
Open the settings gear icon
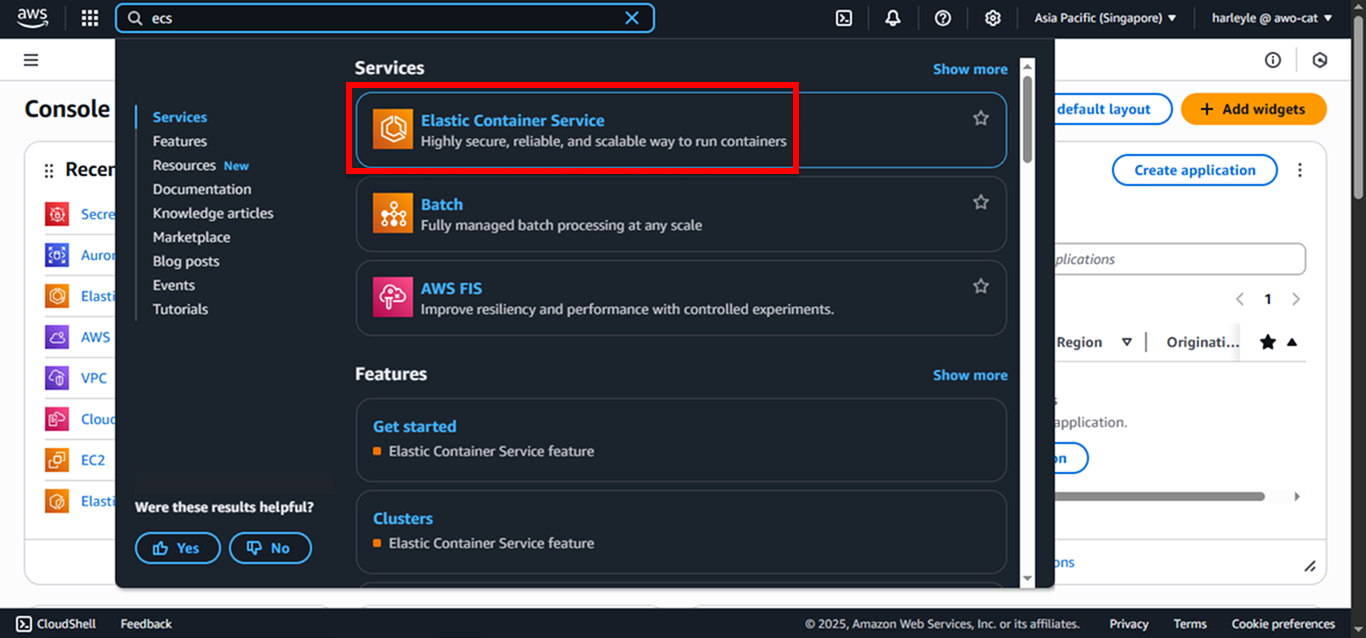(992, 18)
